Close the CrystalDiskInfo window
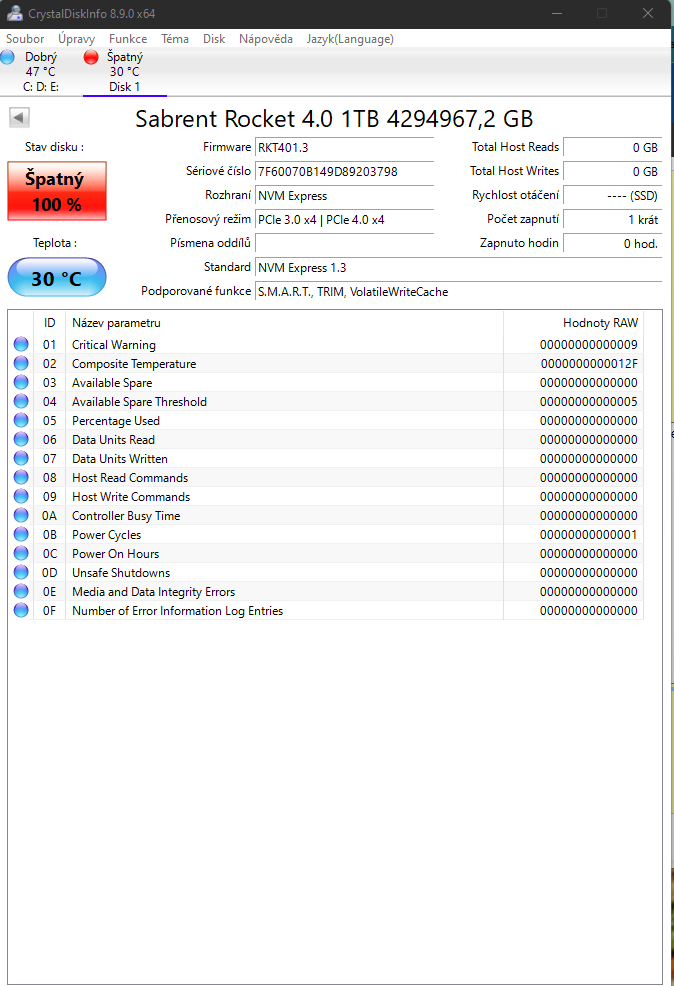 pyautogui.click(x=648, y=13)
